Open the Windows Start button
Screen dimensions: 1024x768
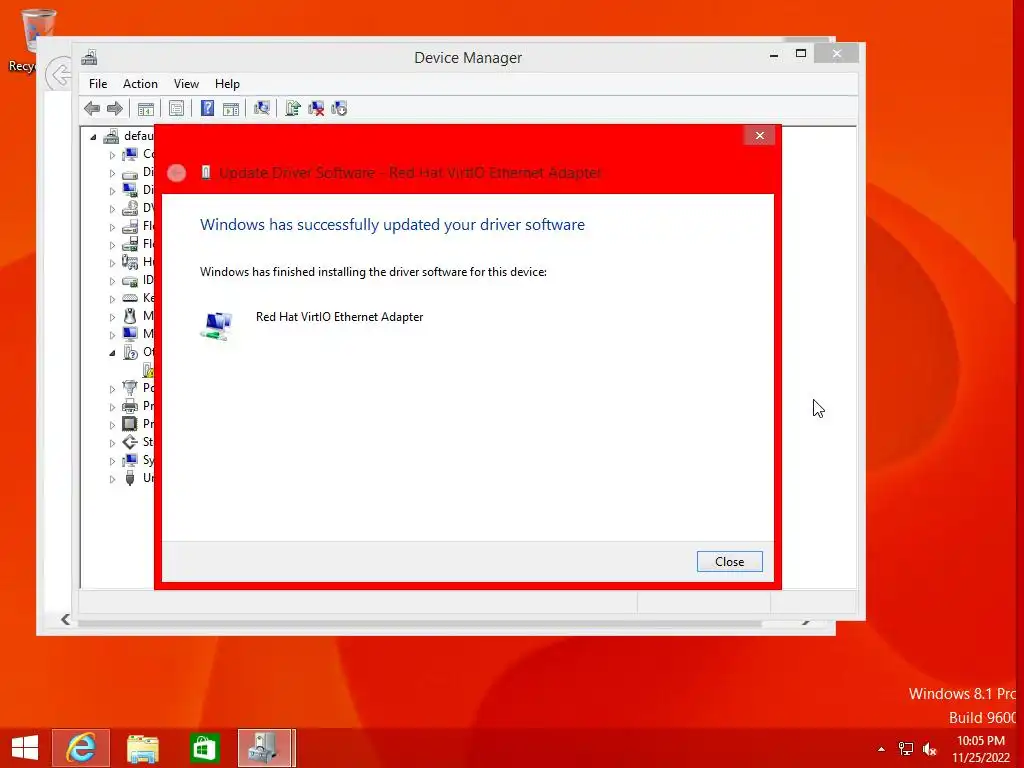pos(25,748)
